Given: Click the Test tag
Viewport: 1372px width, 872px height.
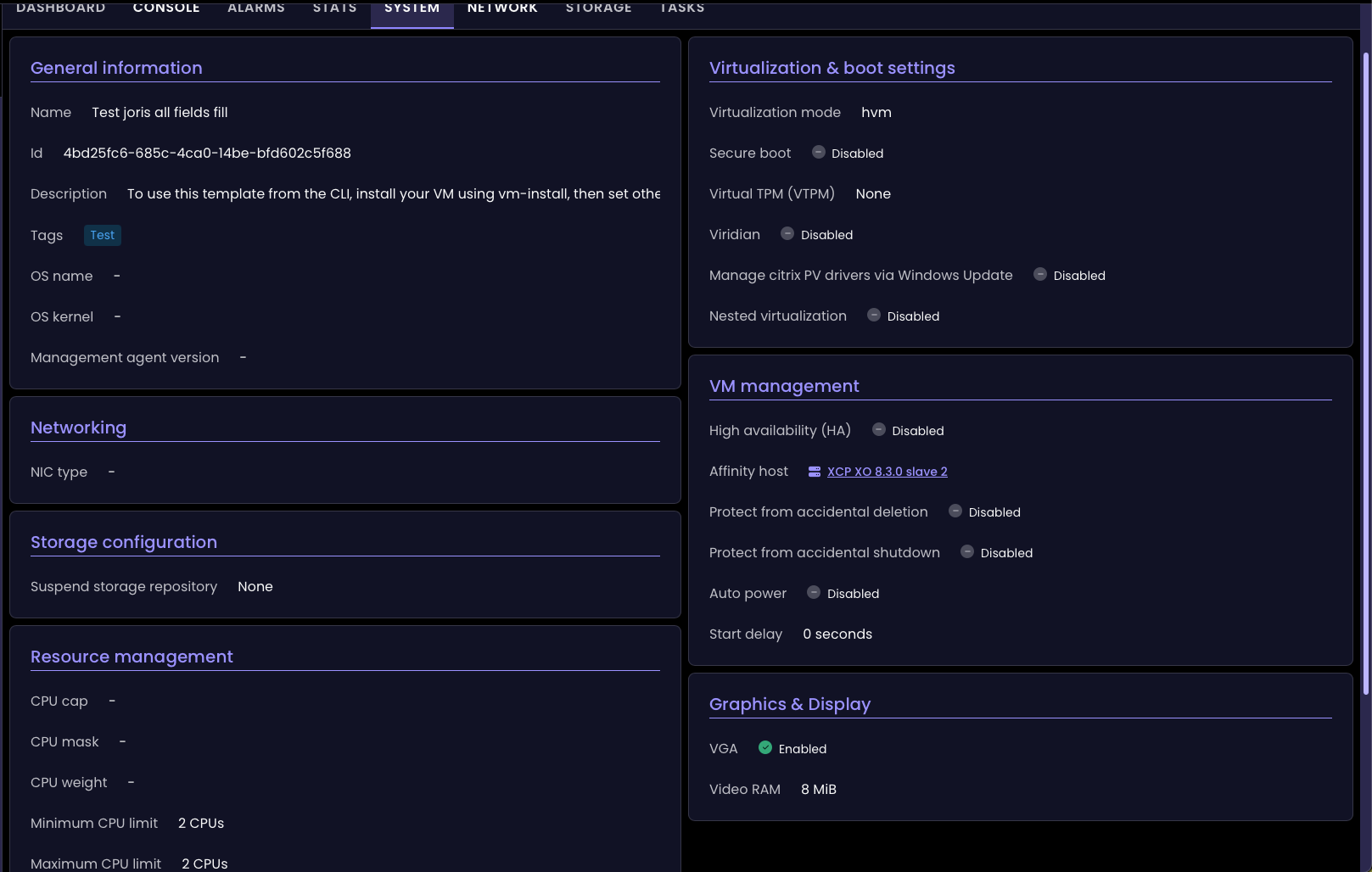Looking at the screenshot, I should [103, 235].
